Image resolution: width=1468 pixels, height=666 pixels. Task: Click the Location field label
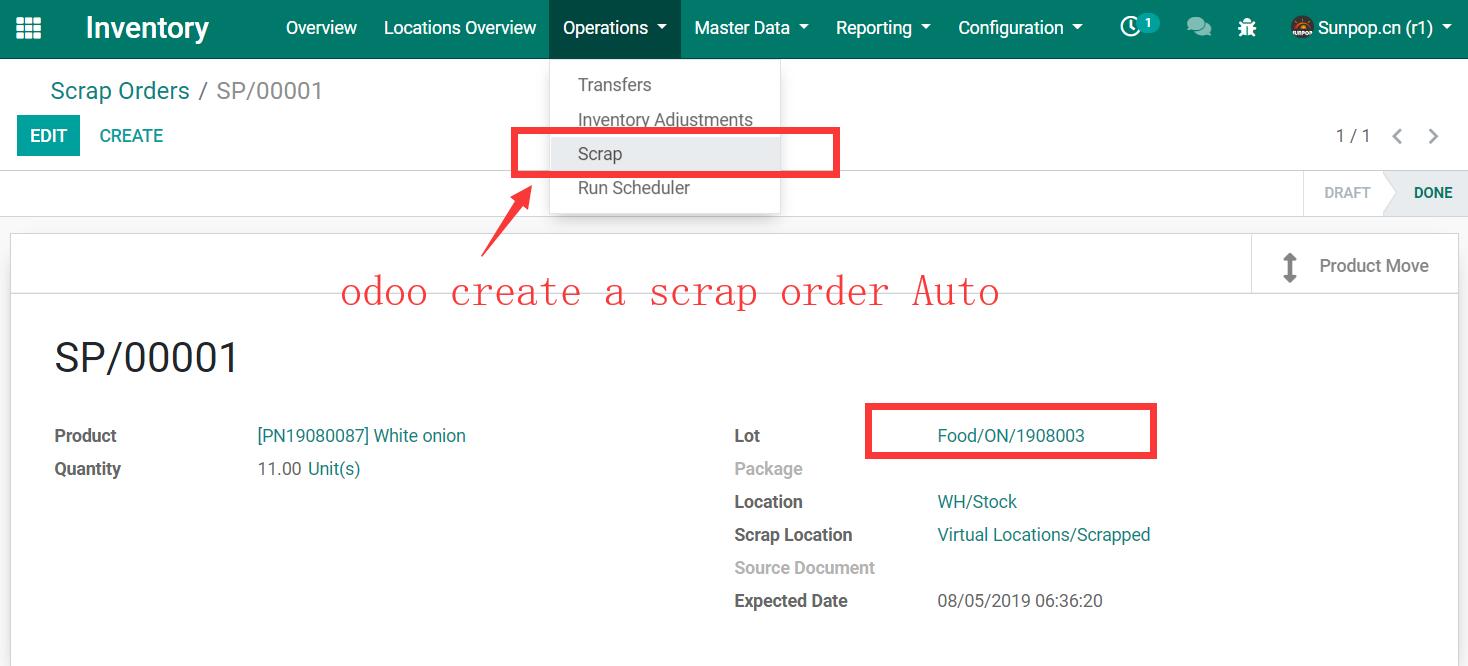[x=768, y=502]
